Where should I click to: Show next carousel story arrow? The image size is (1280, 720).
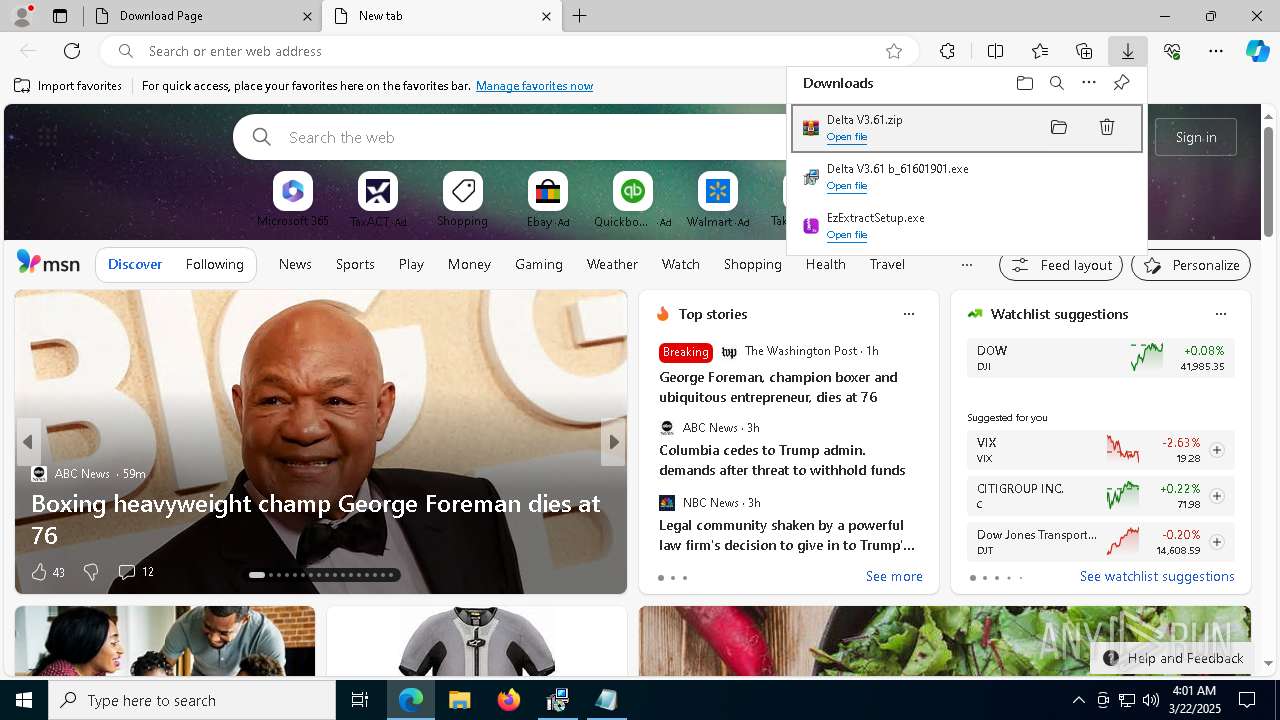[x=613, y=442]
